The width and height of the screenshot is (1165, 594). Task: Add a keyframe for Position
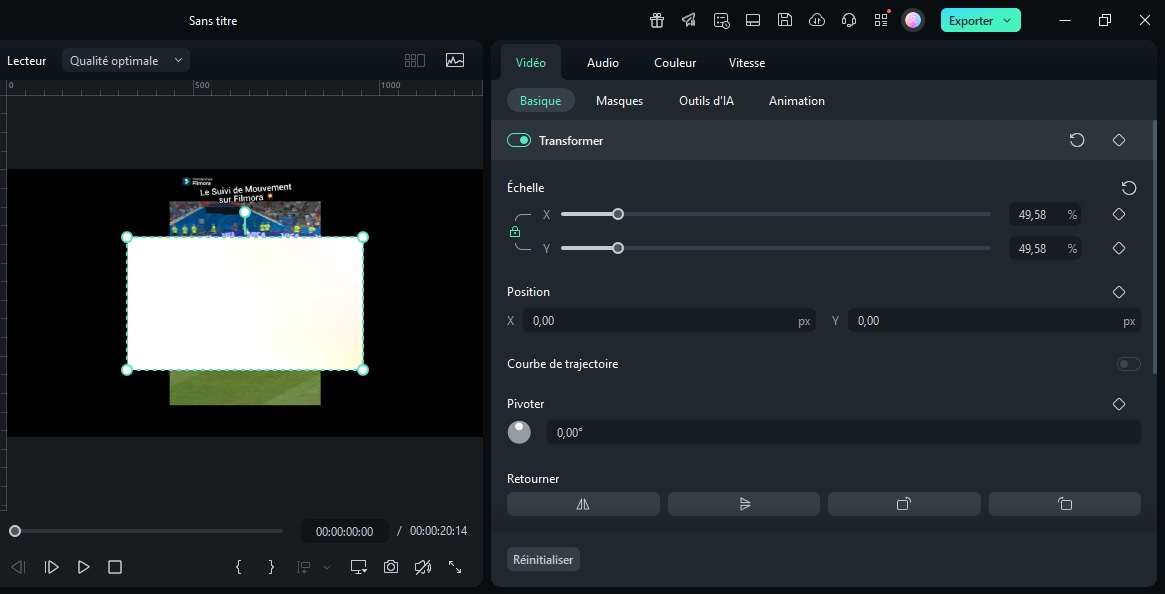[x=1119, y=292]
